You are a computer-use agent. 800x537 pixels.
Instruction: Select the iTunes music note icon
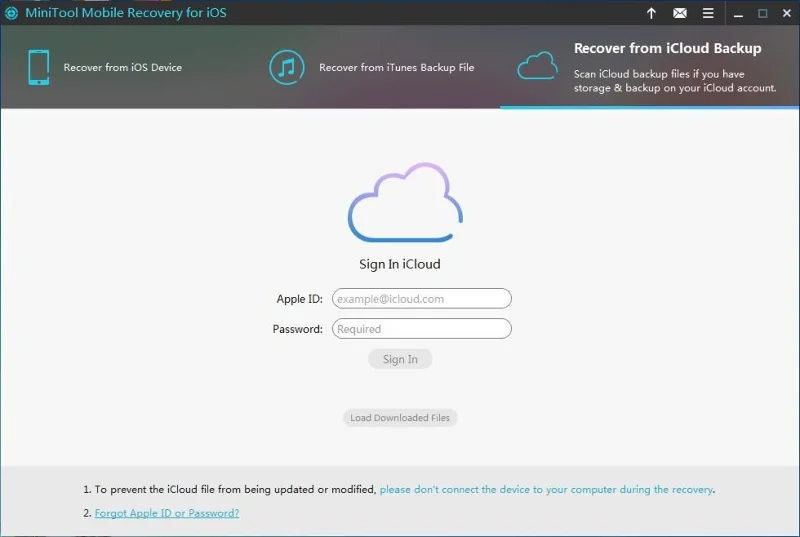click(x=287, y=67)
